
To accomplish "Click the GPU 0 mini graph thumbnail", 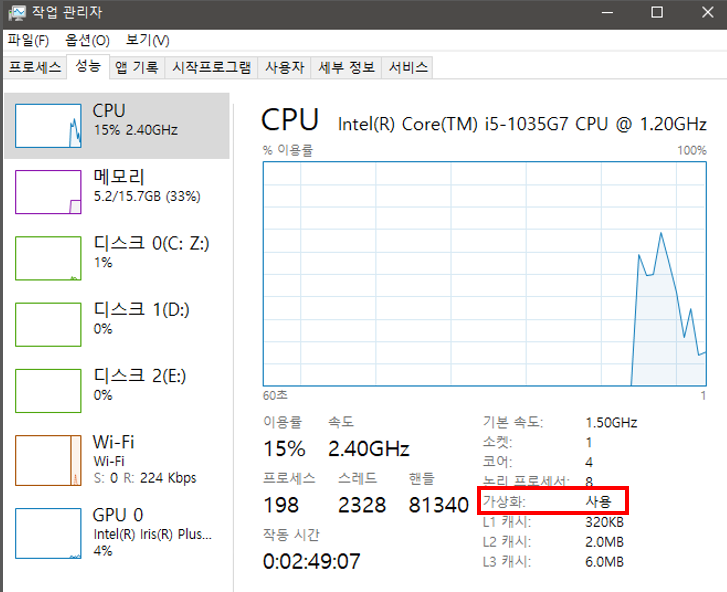I will [x=48, y=533].
